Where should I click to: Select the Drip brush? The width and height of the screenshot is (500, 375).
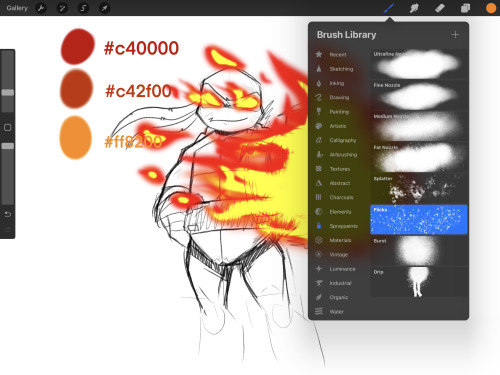(419, 282)
